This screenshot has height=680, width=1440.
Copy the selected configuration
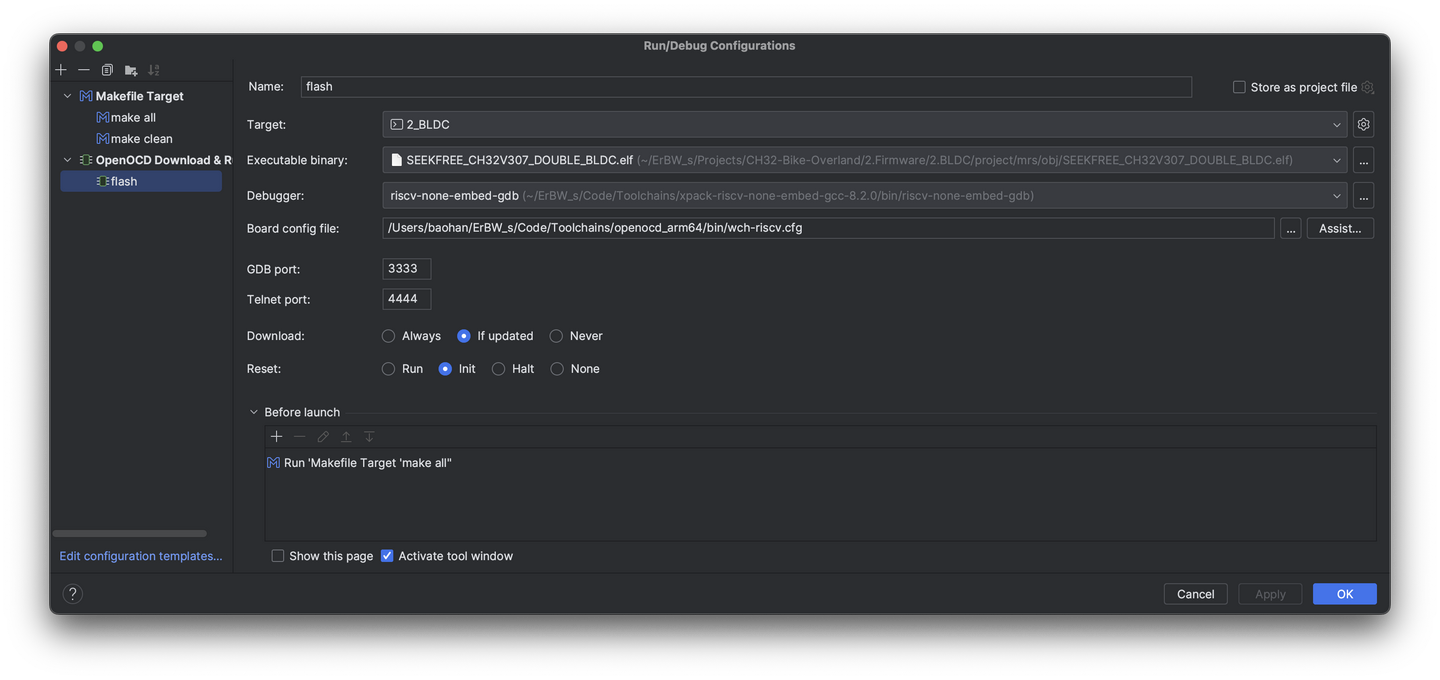point(107,69)
